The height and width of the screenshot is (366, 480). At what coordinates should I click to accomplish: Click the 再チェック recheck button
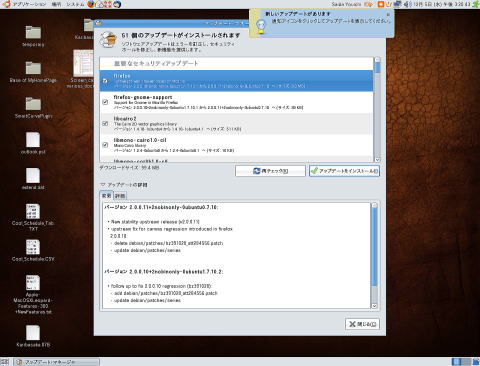point(270,171)
